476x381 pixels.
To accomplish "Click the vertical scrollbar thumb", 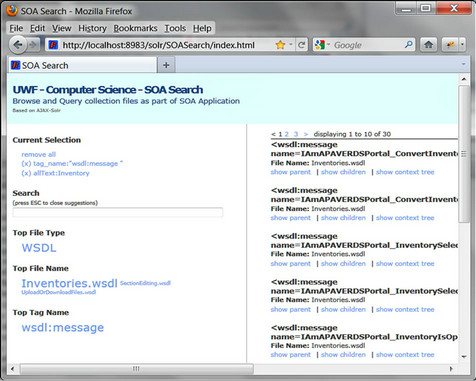I will pos(464,154).
